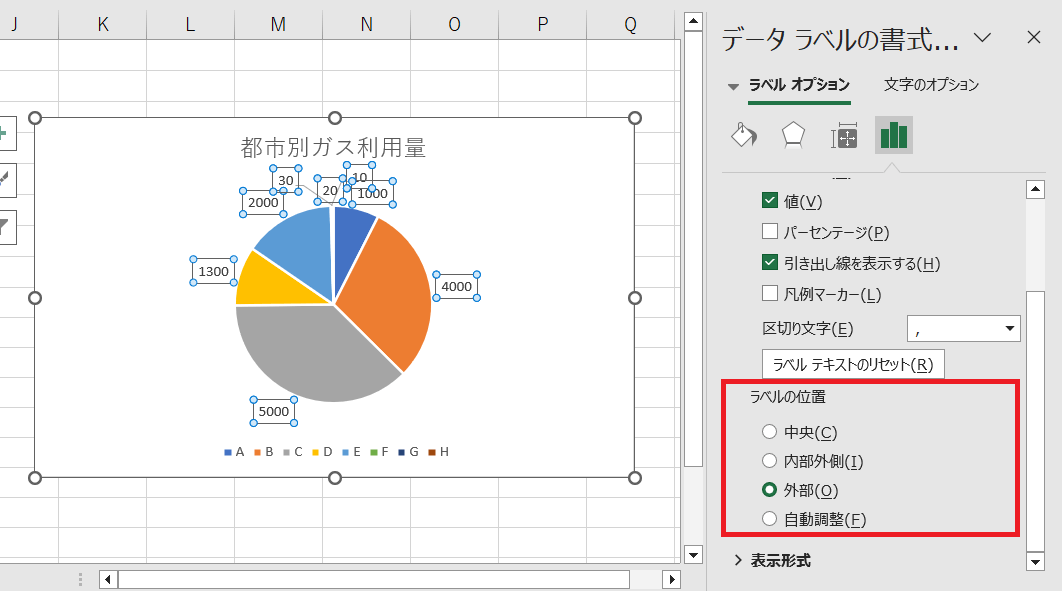Click the 2000 data label

coord(263,202)
